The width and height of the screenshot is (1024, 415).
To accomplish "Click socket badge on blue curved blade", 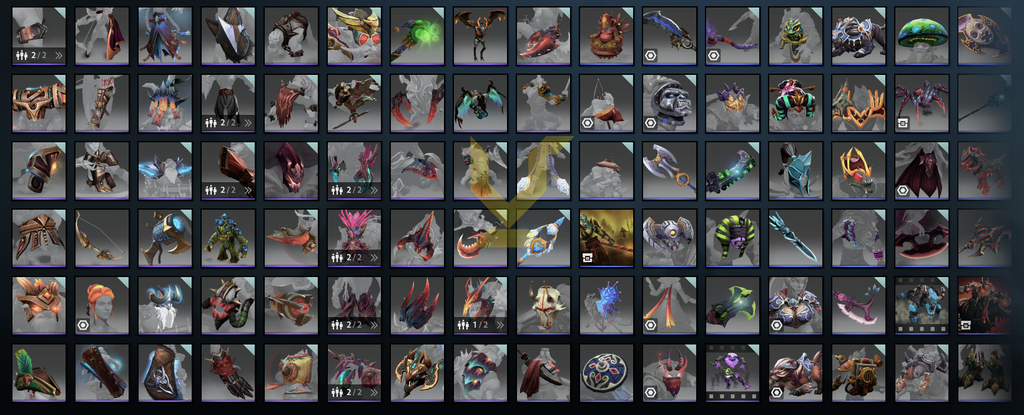I will [x=650, y=56].
